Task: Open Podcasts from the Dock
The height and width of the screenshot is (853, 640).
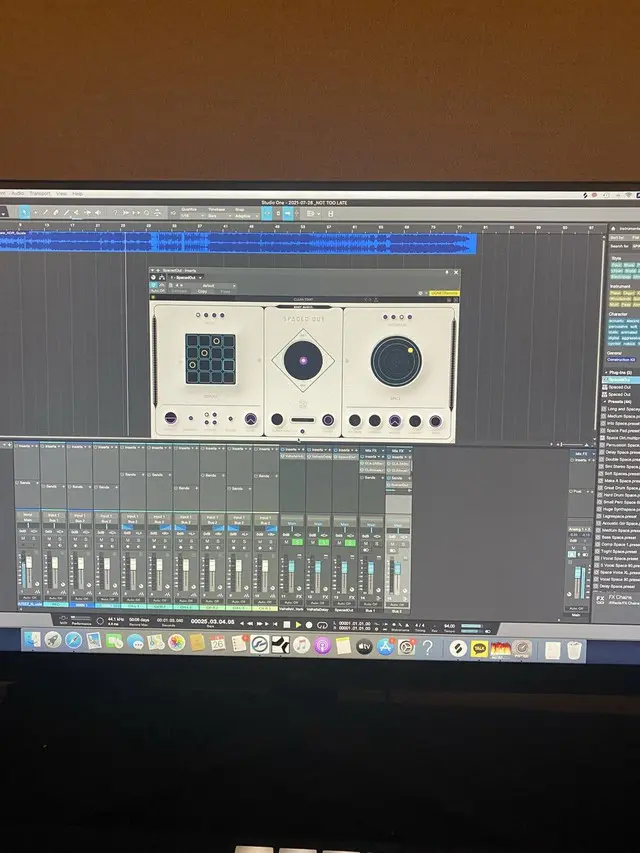Action: click(x=322, y=645)
